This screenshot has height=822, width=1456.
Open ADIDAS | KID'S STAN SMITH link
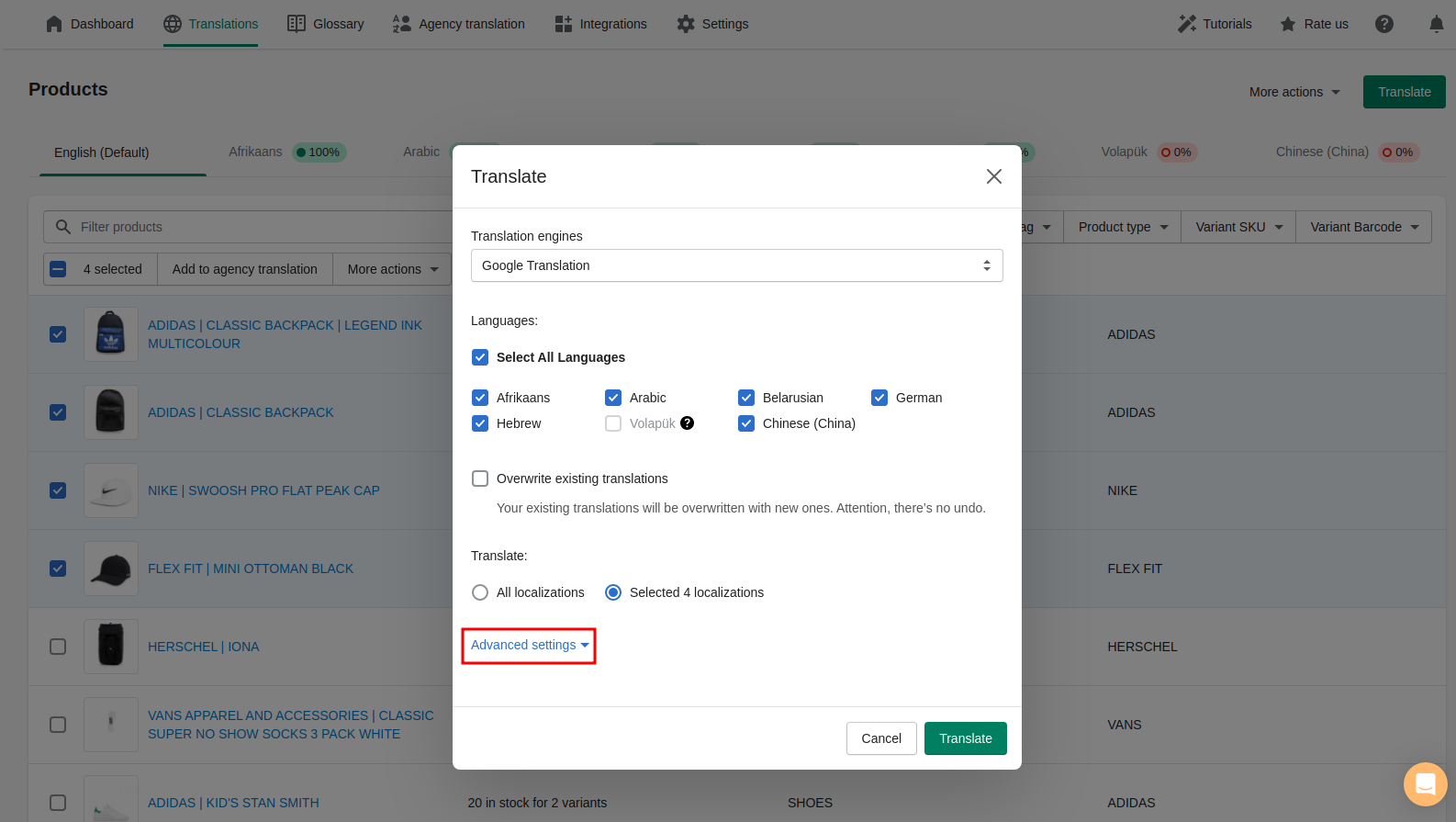(x=233, y=803)
